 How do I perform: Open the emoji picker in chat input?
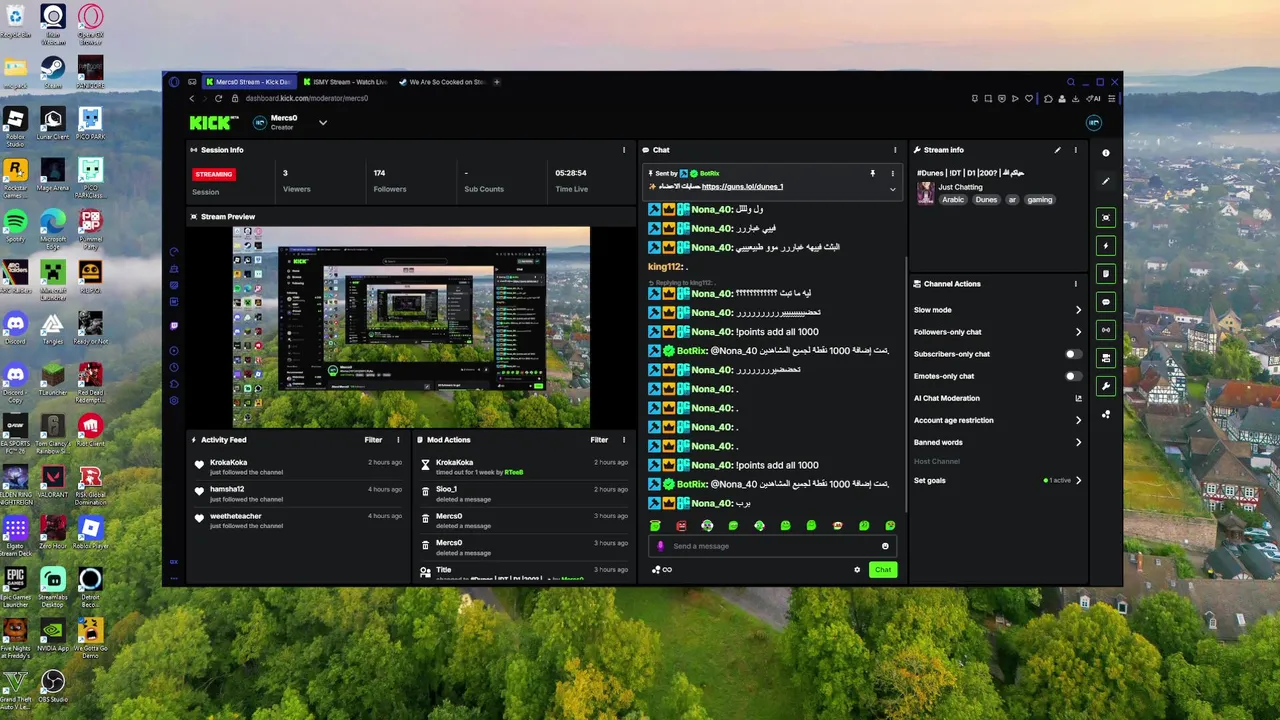point(885,546)
